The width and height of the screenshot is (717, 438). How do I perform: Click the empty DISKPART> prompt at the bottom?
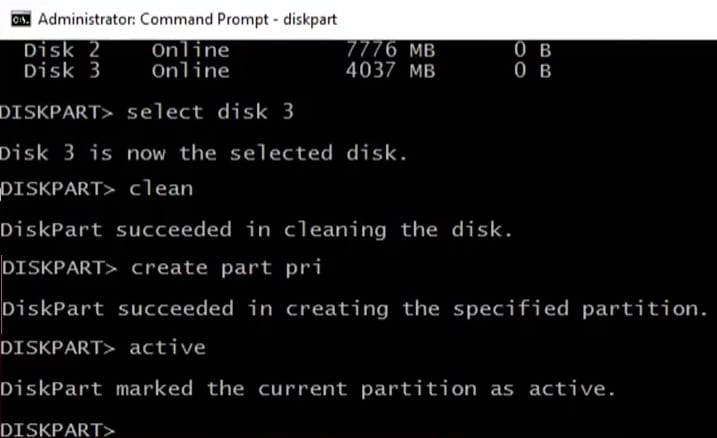pos(59,428)
